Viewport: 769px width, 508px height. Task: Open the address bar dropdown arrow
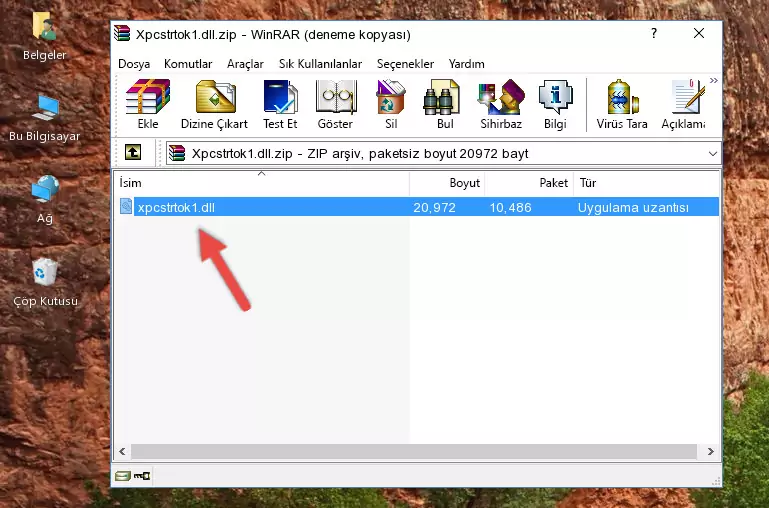point(713,153)
